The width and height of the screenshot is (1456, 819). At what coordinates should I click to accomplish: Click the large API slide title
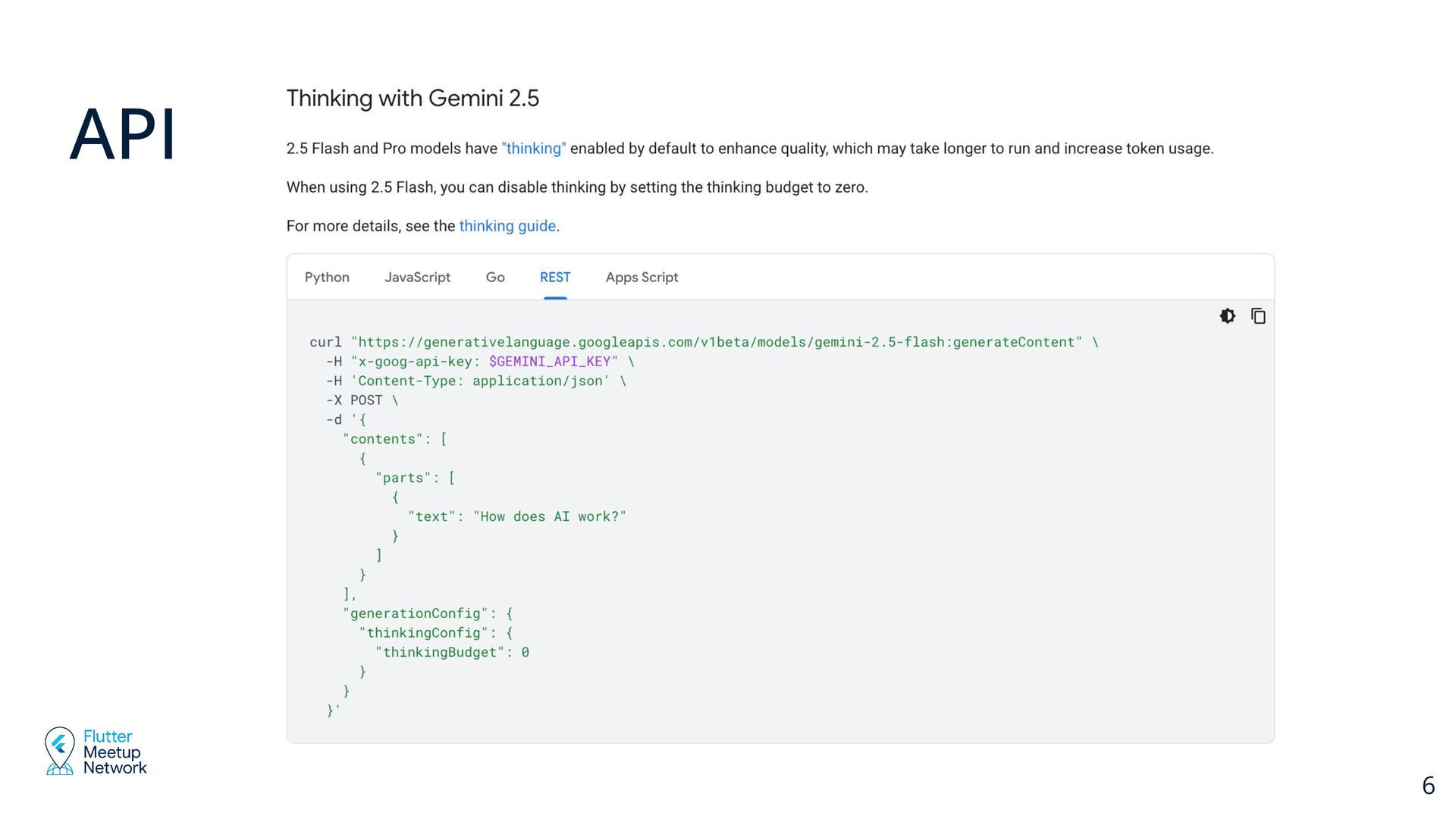(x=123, y=135)
